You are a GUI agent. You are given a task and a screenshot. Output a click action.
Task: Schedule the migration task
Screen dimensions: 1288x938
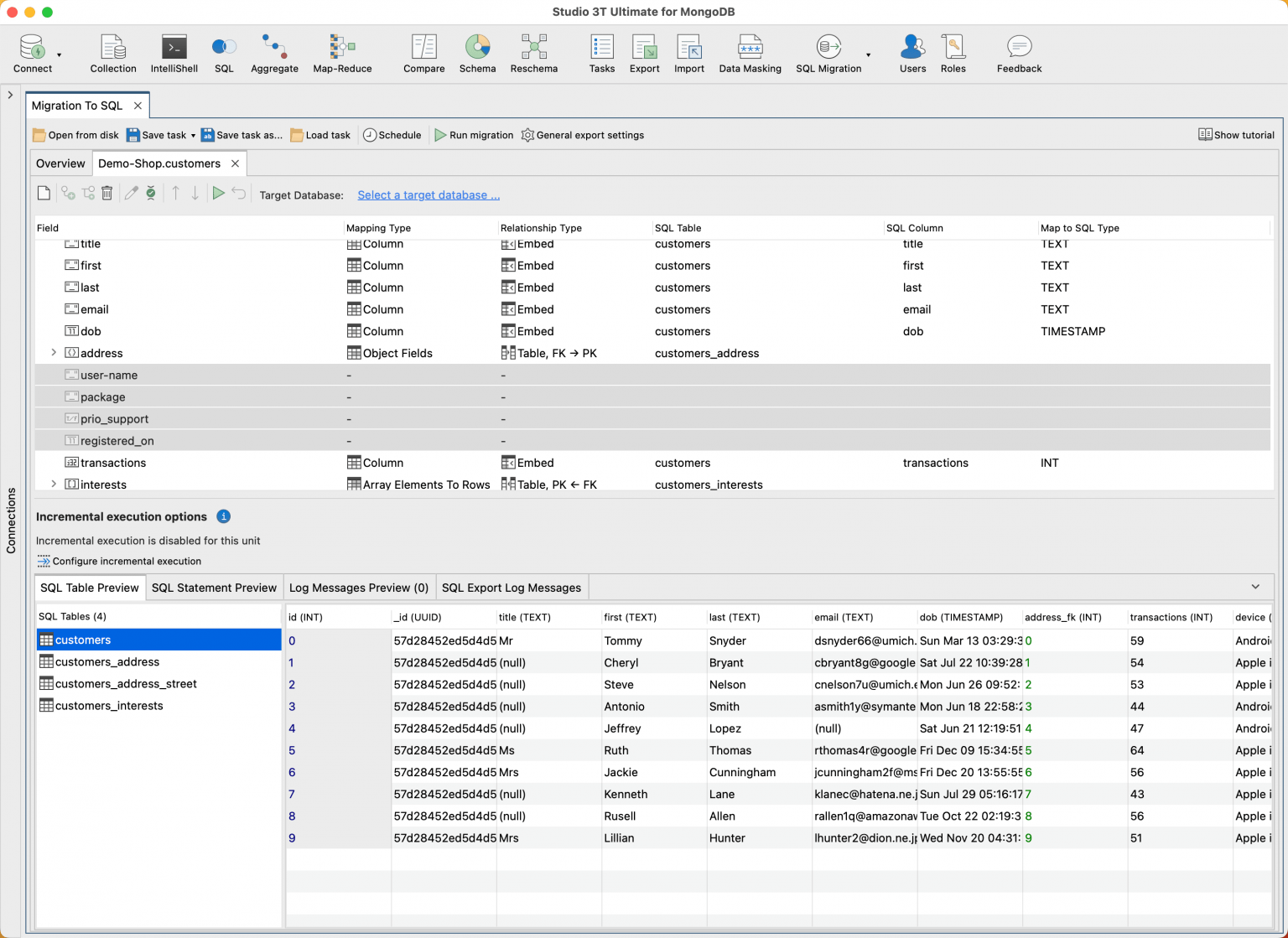point(392,135)
